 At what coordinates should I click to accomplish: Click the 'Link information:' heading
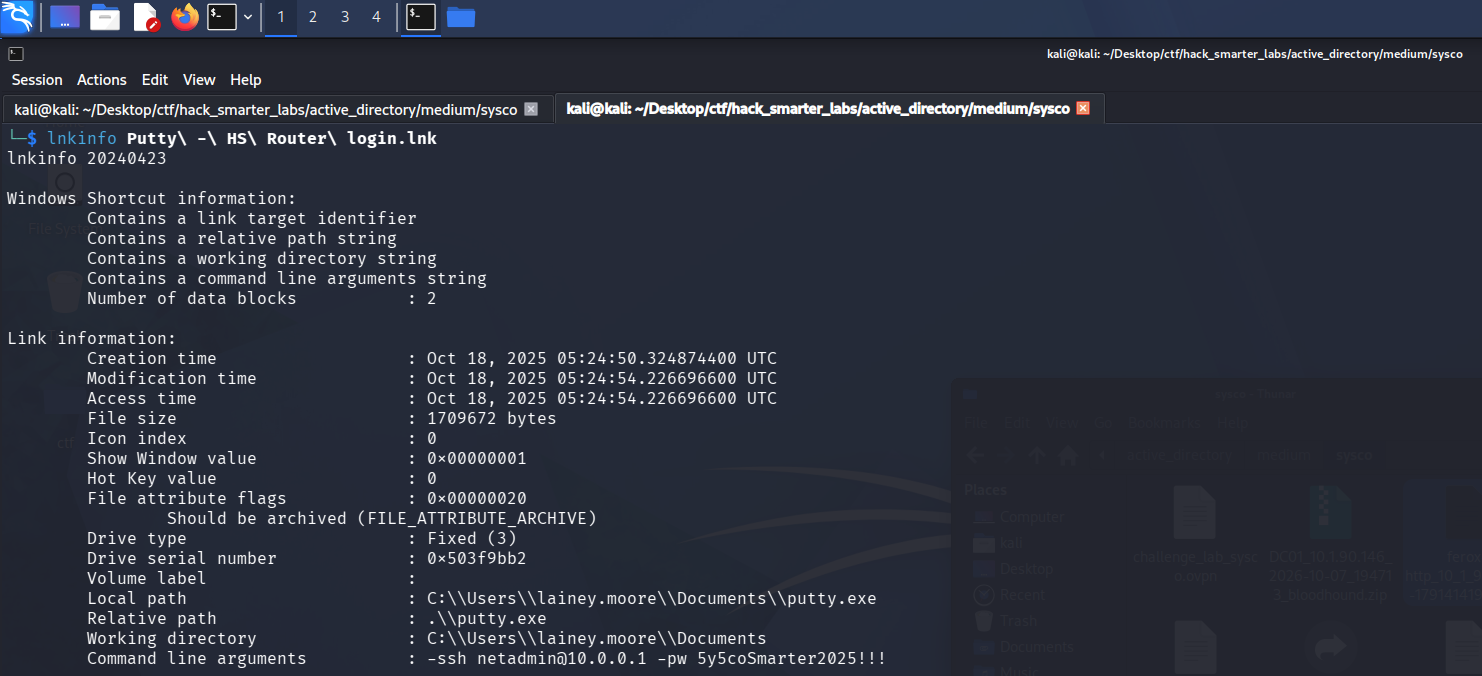[x=92, y=338]
